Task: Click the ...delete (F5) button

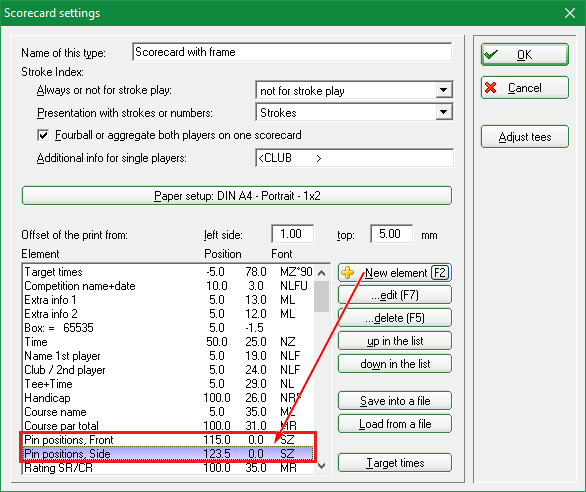Action: click(395, 318)
